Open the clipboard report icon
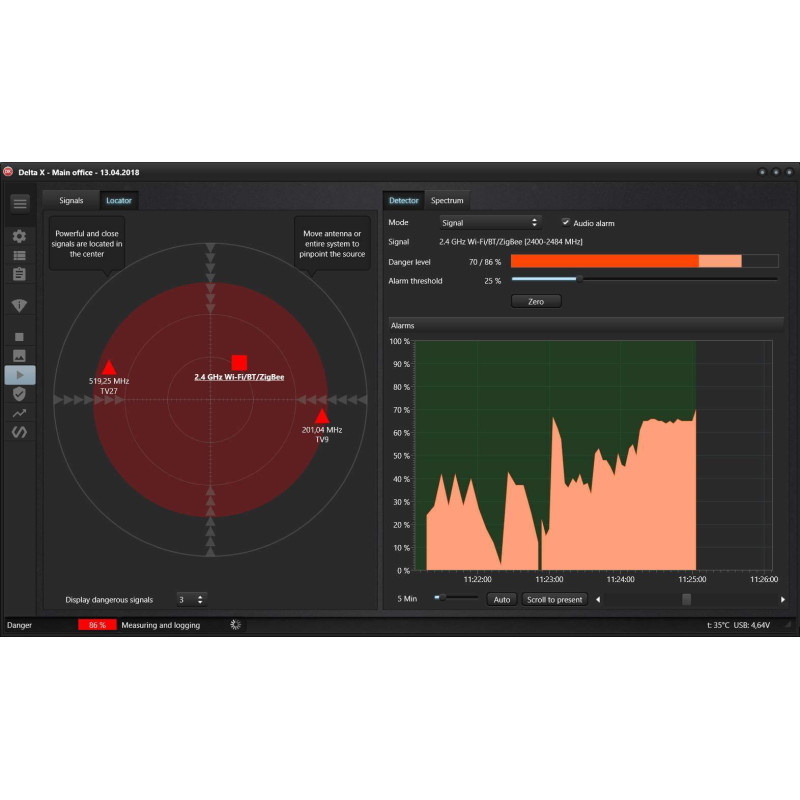800x800 pixels. click(x=19, y=274)
